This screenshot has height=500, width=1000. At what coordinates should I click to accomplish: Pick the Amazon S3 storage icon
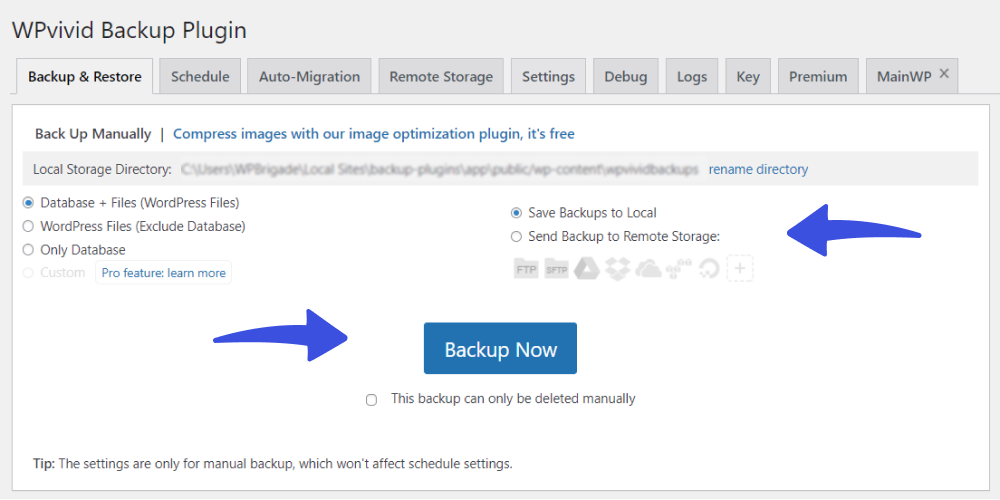679,269
